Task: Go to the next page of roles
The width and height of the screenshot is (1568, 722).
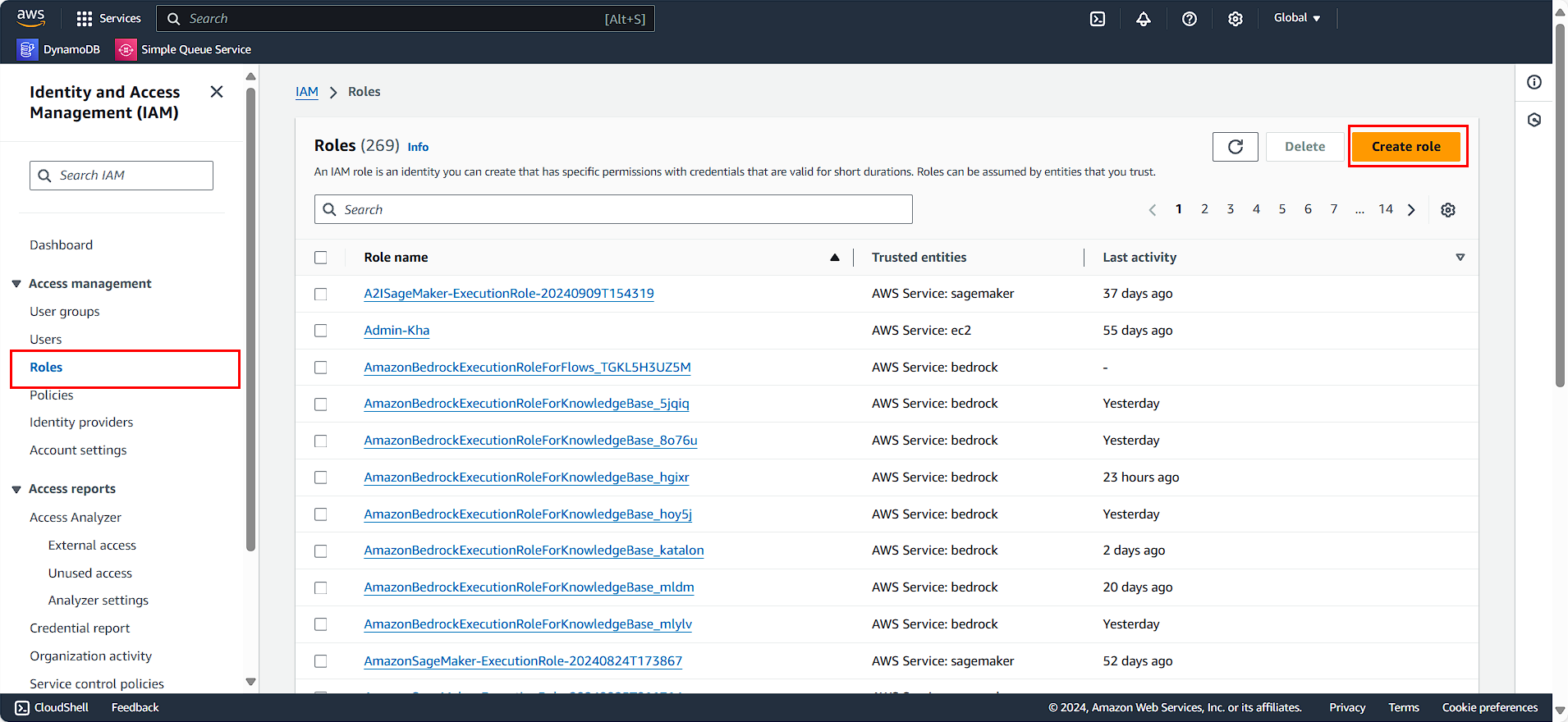Action: coord(1411,210)
